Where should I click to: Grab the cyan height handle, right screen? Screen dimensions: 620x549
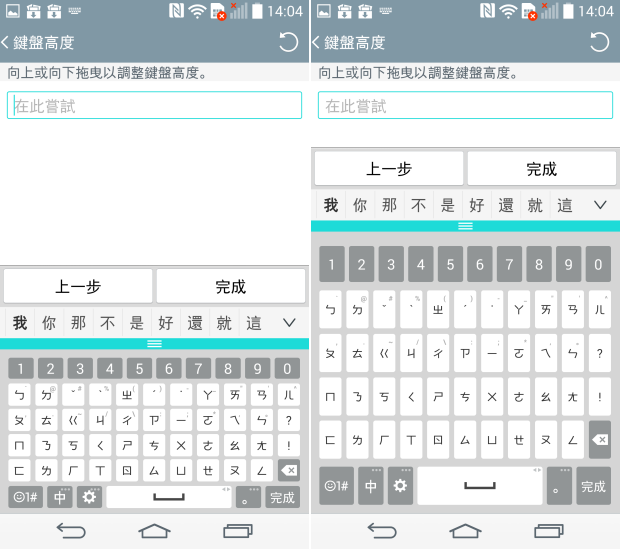click(x=465, y=226)
